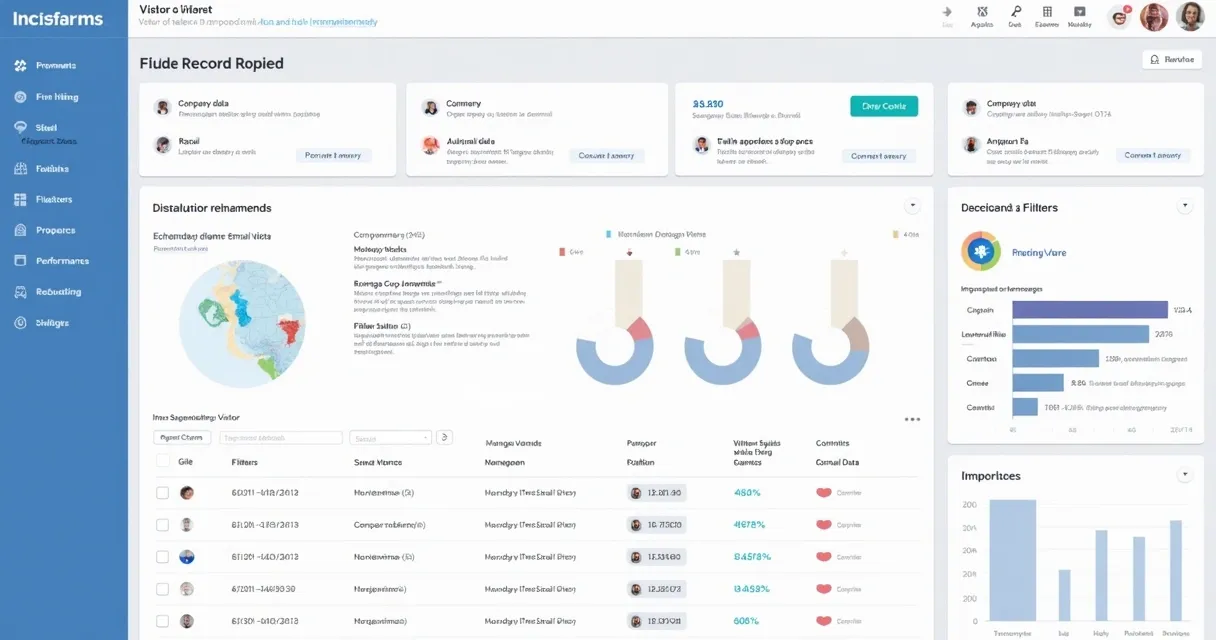Click the heart icon in the 480% row

pyautogui.click(x=824, y=493)
